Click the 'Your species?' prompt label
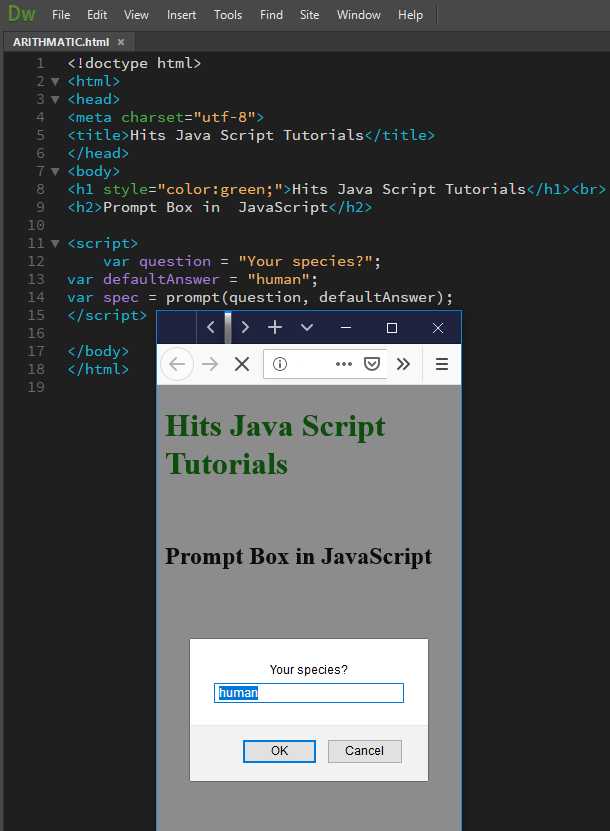 308,670
